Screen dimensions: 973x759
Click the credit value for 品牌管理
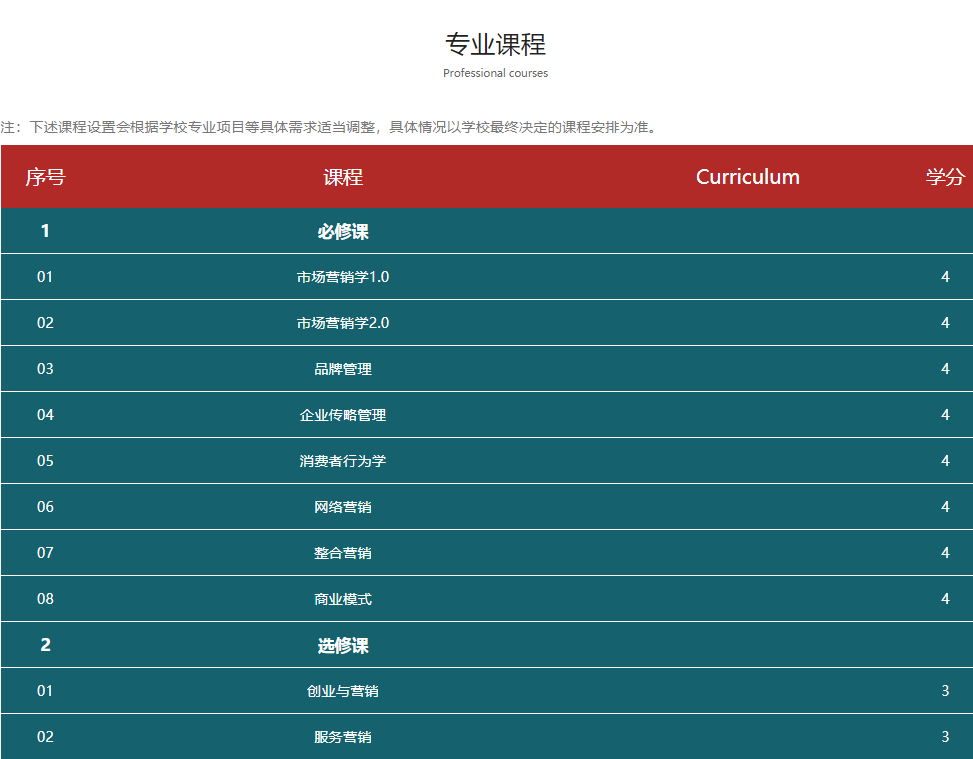tap(945, 369)
